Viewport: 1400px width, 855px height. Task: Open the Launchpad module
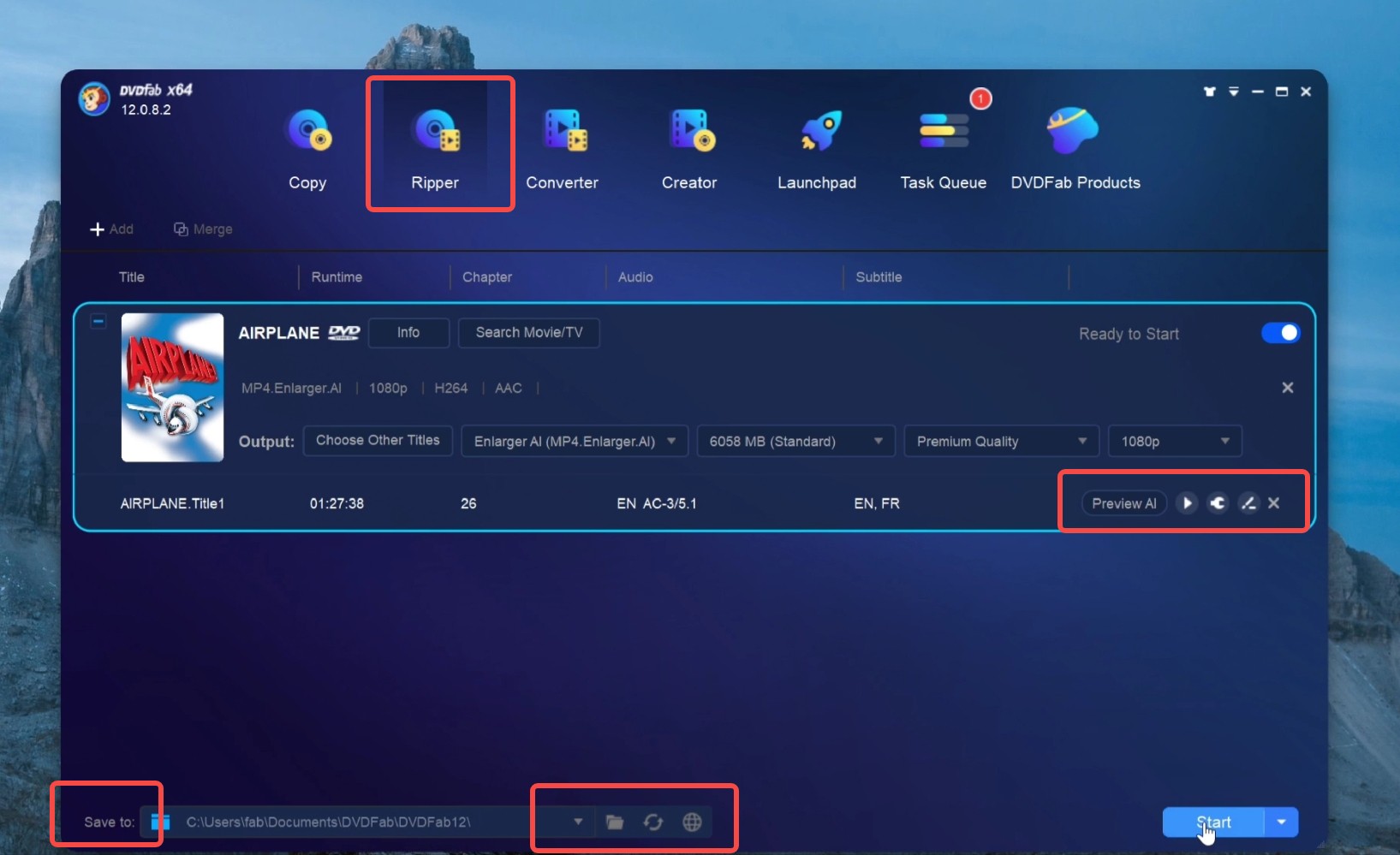pos(817,147)
